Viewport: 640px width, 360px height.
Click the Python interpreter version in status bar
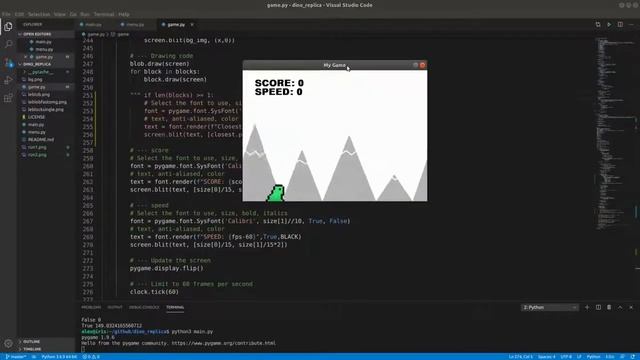coord(59,357)
